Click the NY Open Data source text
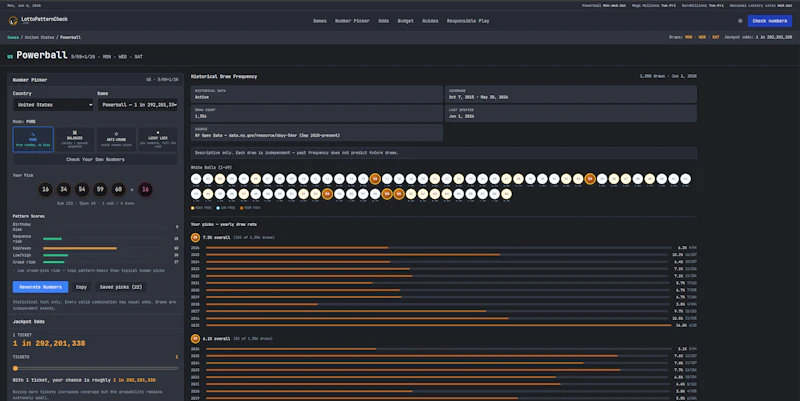Viewport: 800px width, 401px height. 267,135
